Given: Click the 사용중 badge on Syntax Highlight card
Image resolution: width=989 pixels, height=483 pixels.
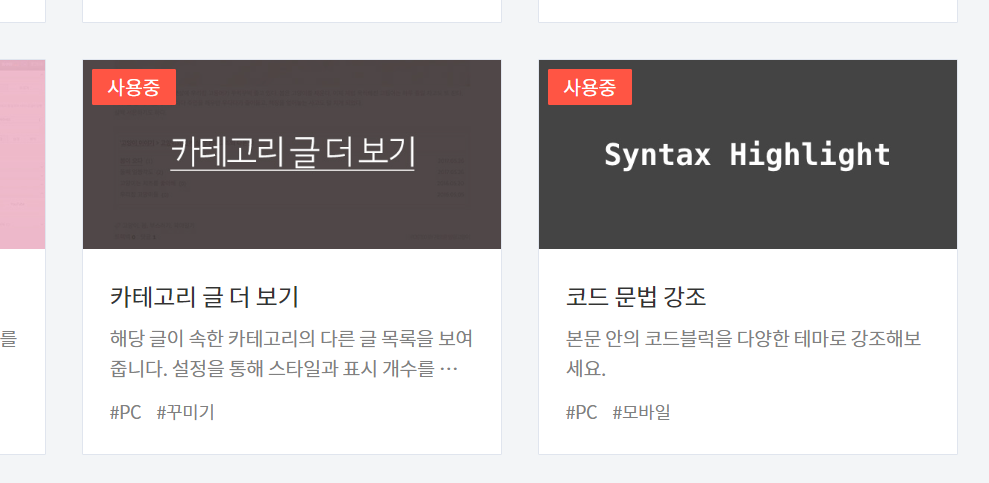Looking at the screenshot, I should (x=590, y=87).
